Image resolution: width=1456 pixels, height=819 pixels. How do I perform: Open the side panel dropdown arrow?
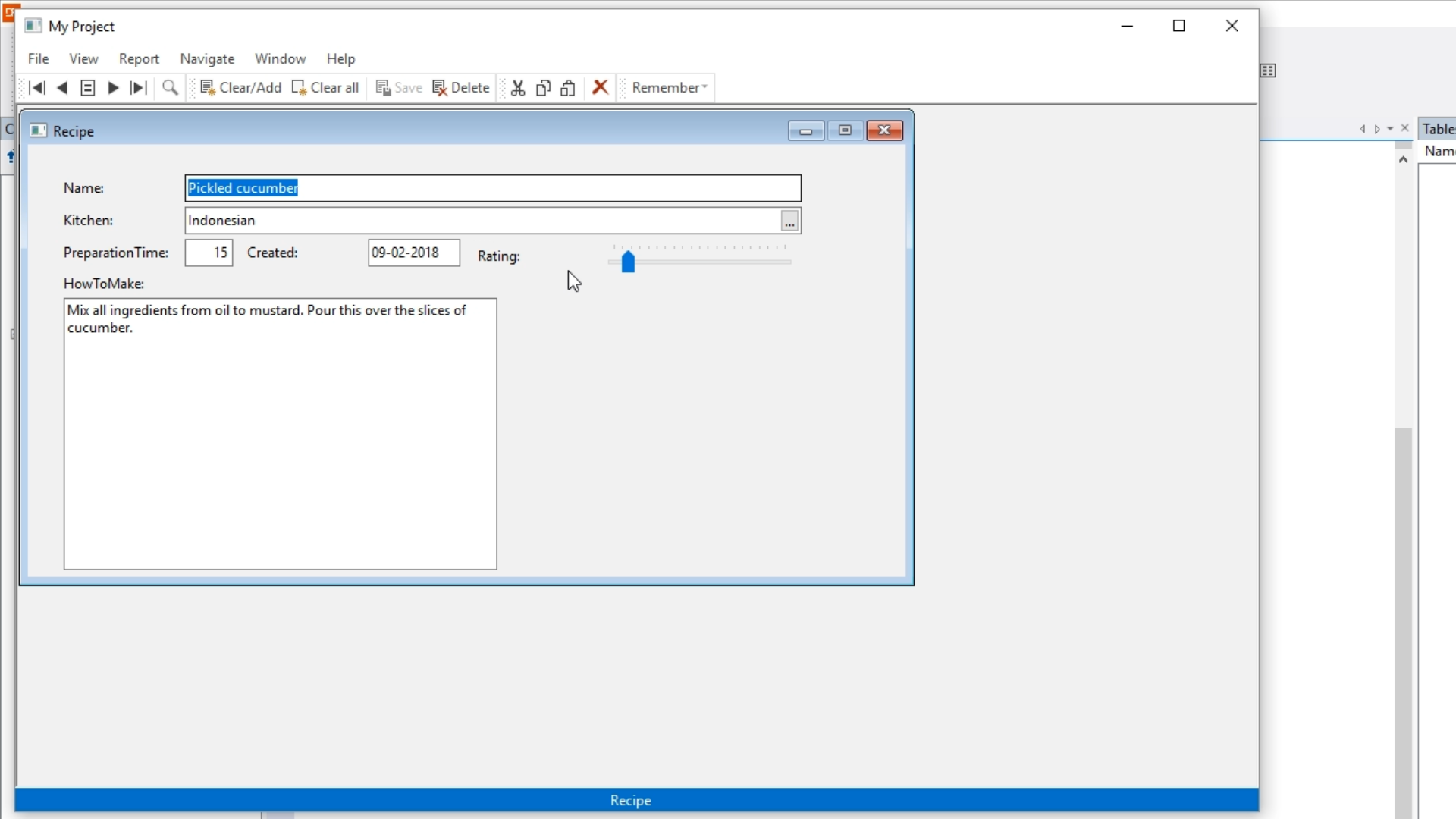click(x=1390, y=129)
